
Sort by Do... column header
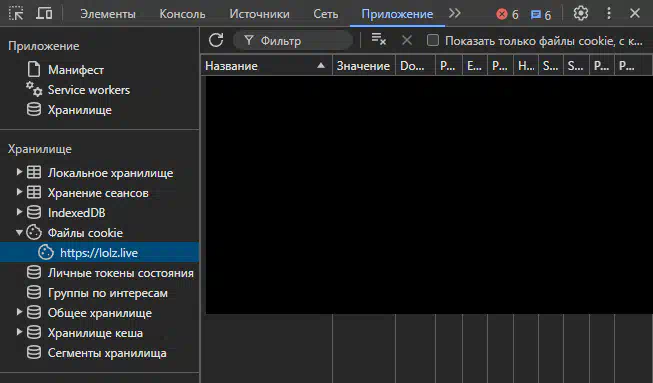click(x=415, y=66)
